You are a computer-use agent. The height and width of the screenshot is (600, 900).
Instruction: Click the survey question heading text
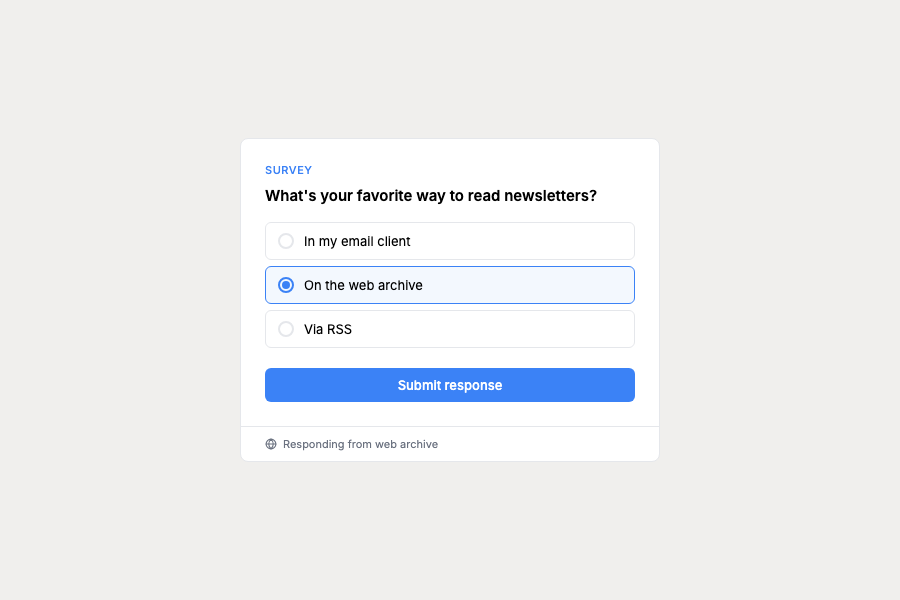coord(430,196)
